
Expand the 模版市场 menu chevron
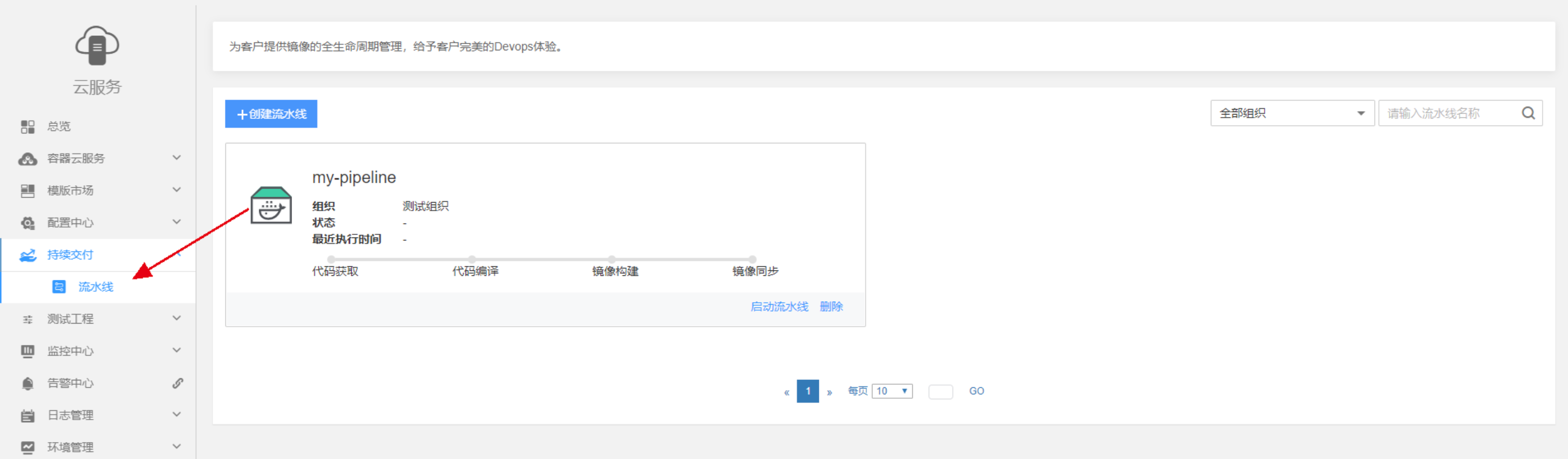(x=177, y=190)
